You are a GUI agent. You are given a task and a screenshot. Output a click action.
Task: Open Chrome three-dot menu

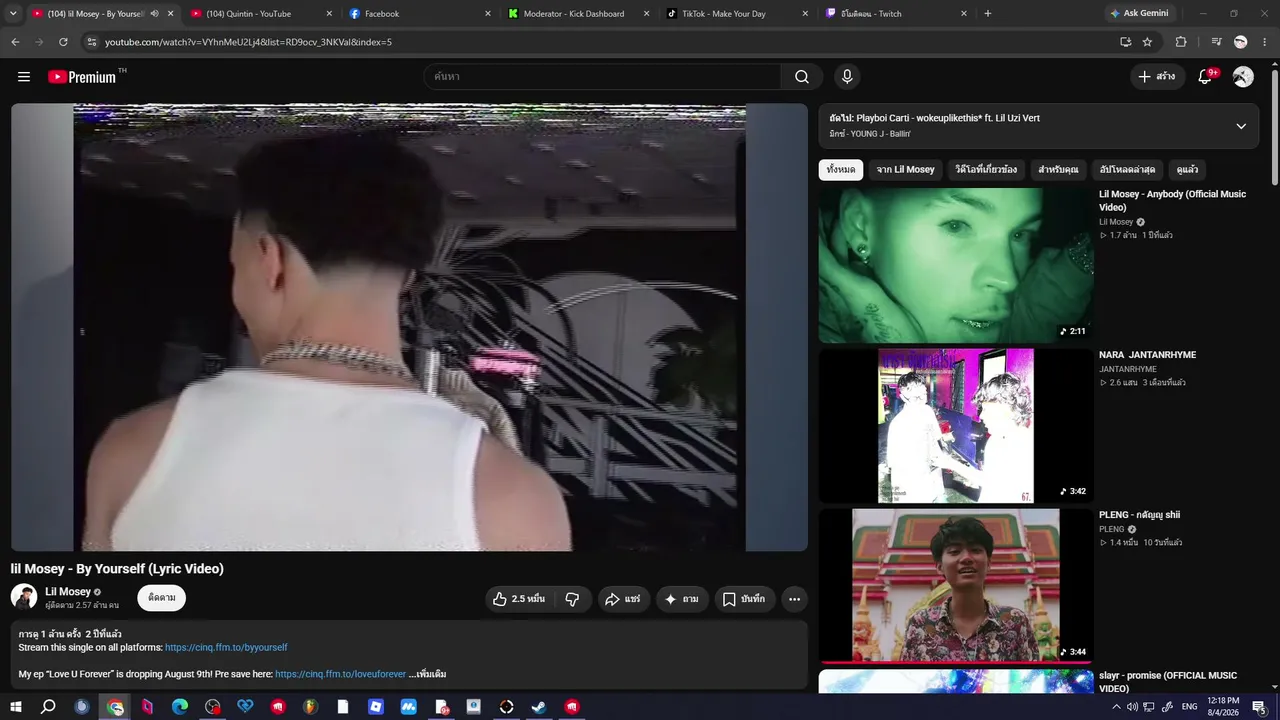click(x=1265, y=42)
